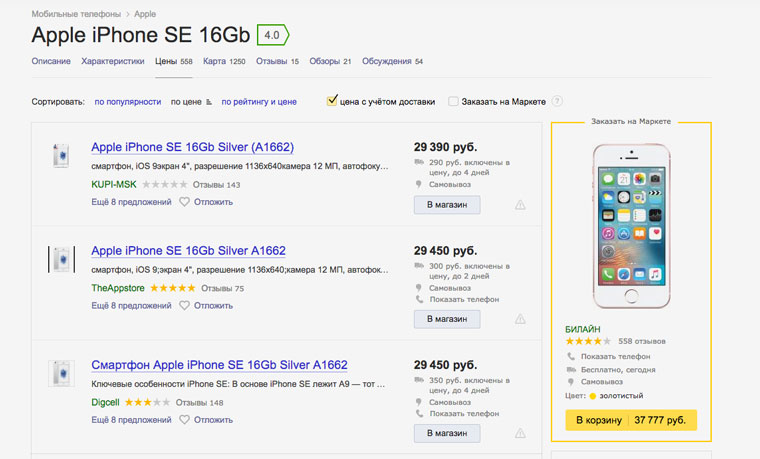Viewport: 760px width, 459px height.
Task: Report Digcell offer via warning triangle icon
Action: (520, 433)
